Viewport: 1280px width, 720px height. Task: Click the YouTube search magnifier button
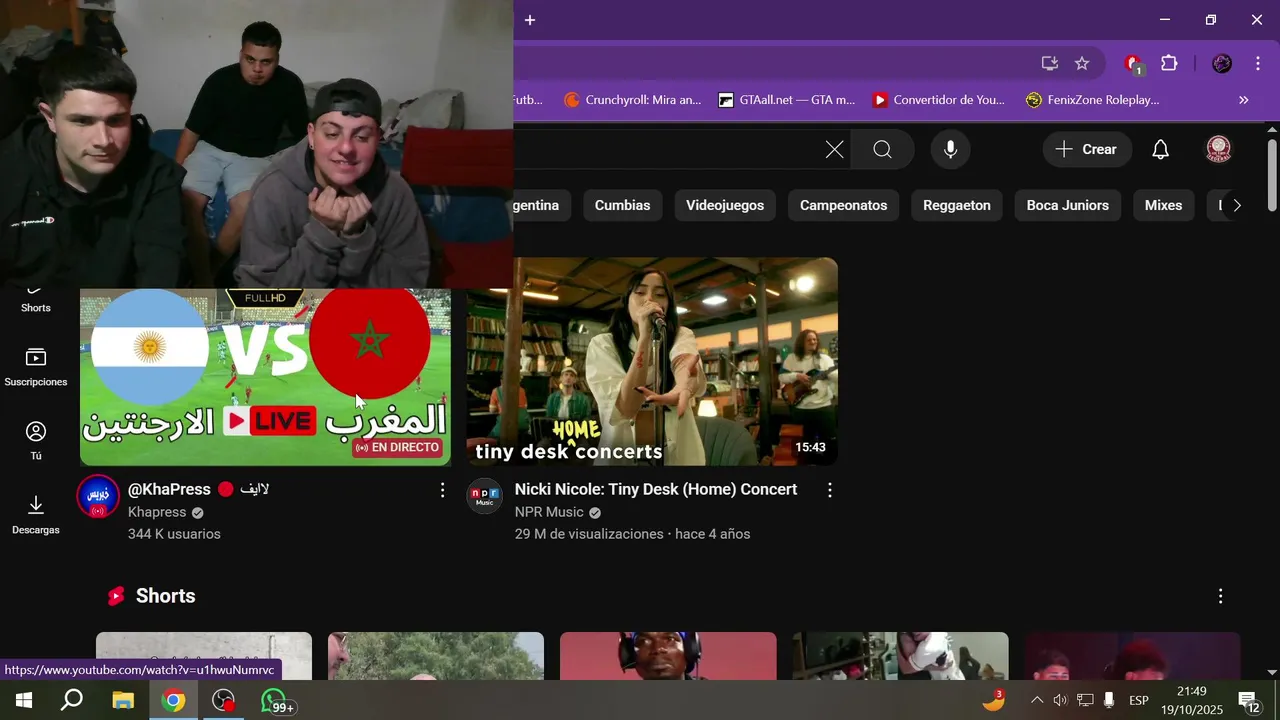point(882,149)
